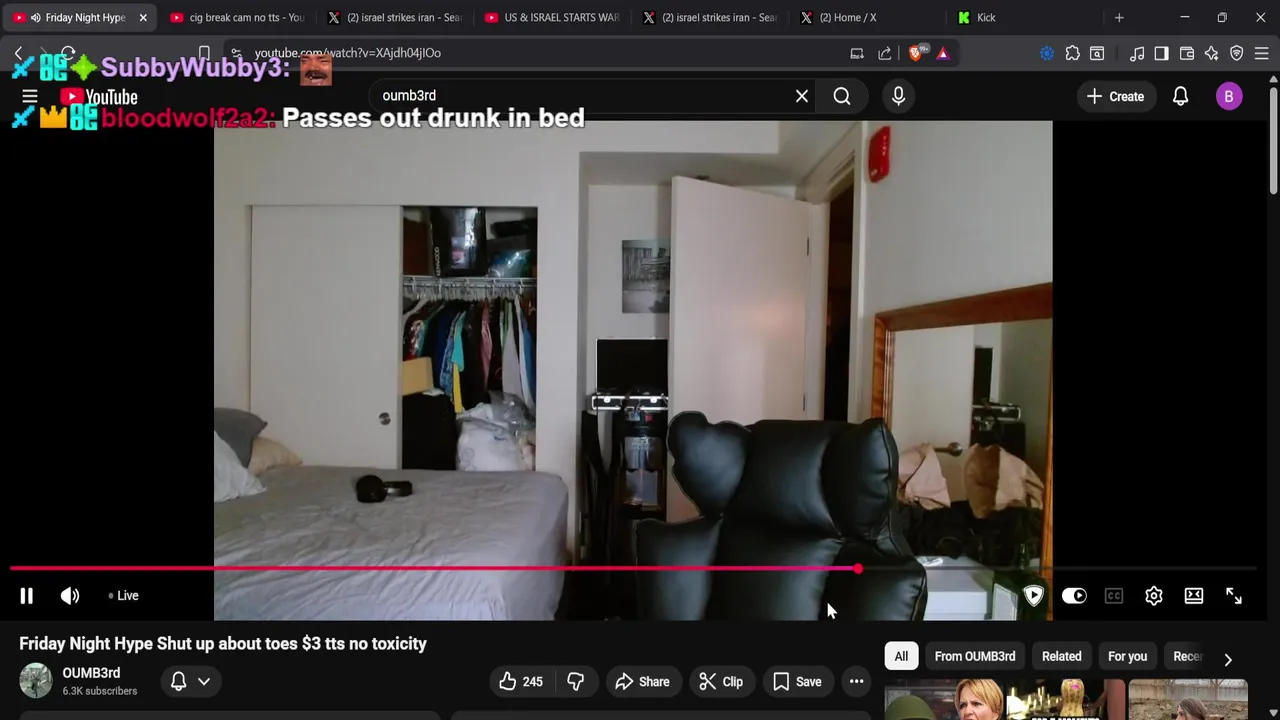
Task: Click install app icon in address bar
Action: point(857,53)
